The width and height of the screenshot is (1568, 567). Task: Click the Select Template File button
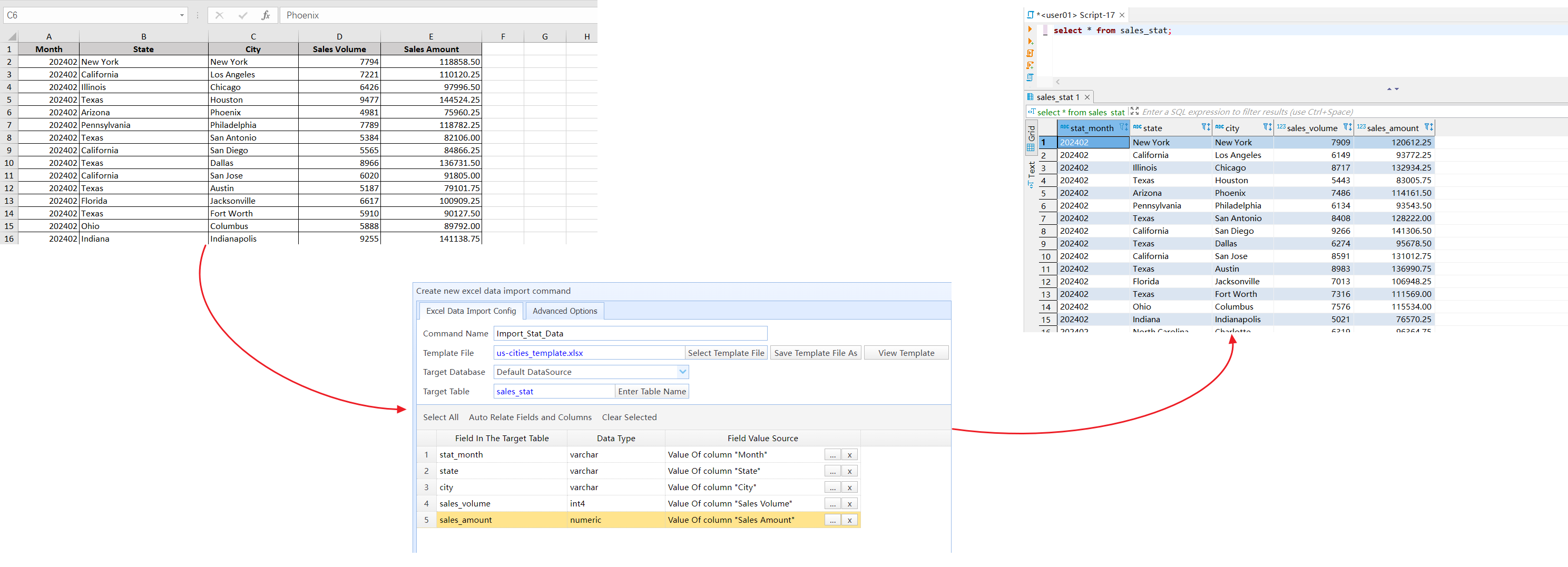pos(726,353)
